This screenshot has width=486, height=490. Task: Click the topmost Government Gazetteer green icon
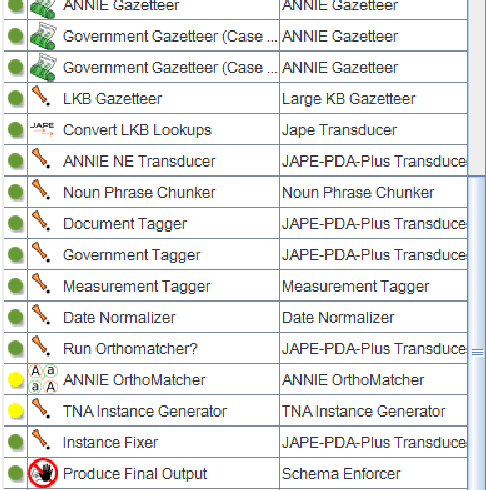coord(43,36)
